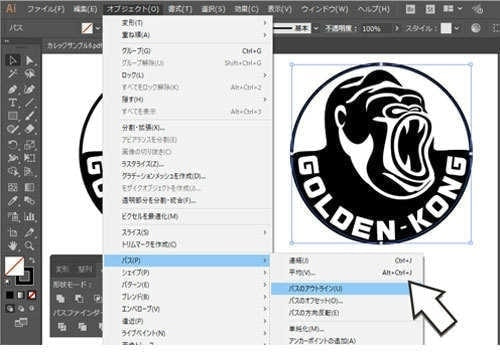Viewport: 500px width, 360px height.
Task: Select the Zoom tool
Action: tap(29, 246)
